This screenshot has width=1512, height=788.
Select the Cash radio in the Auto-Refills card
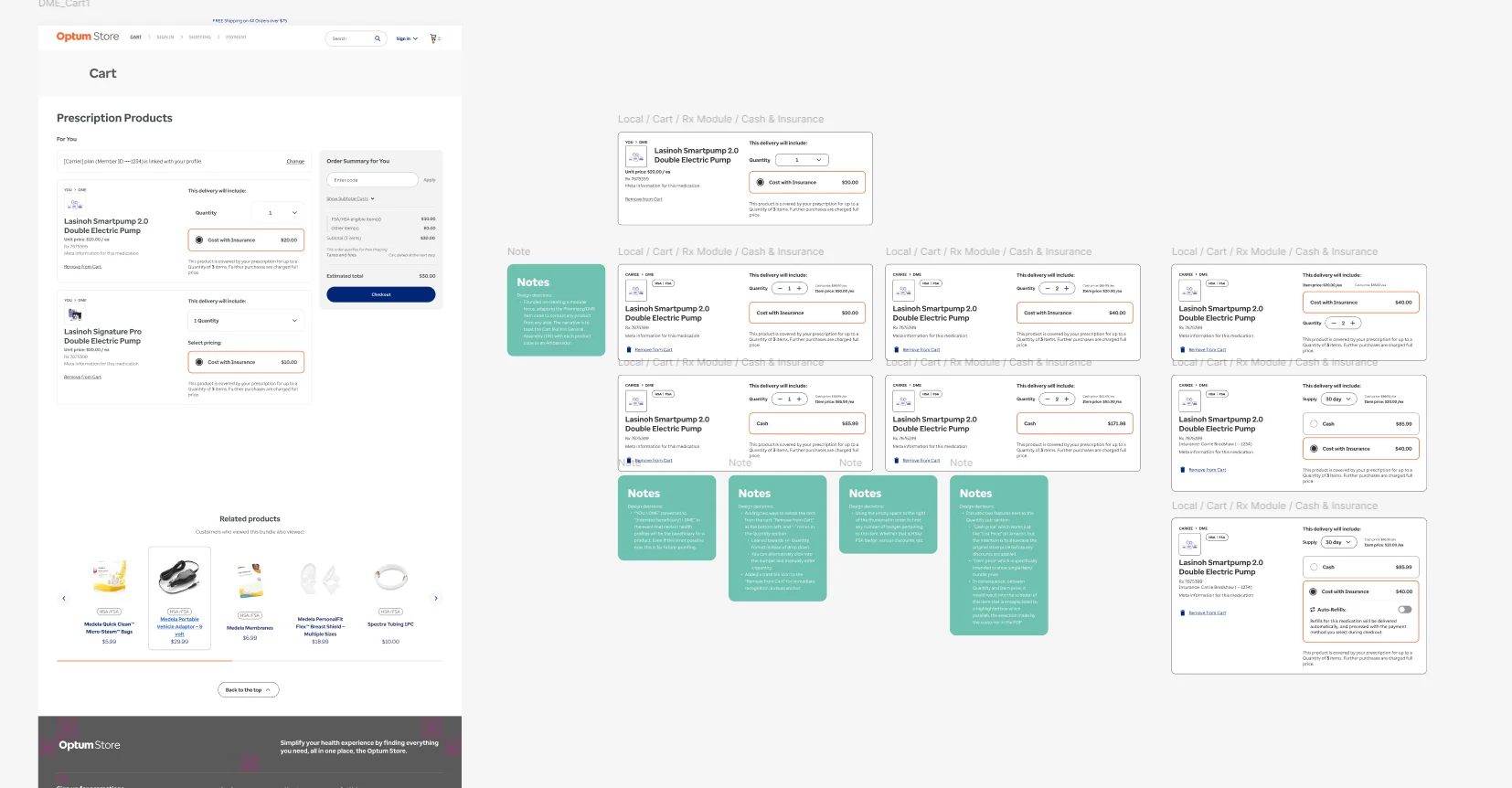click(1314, 567)
